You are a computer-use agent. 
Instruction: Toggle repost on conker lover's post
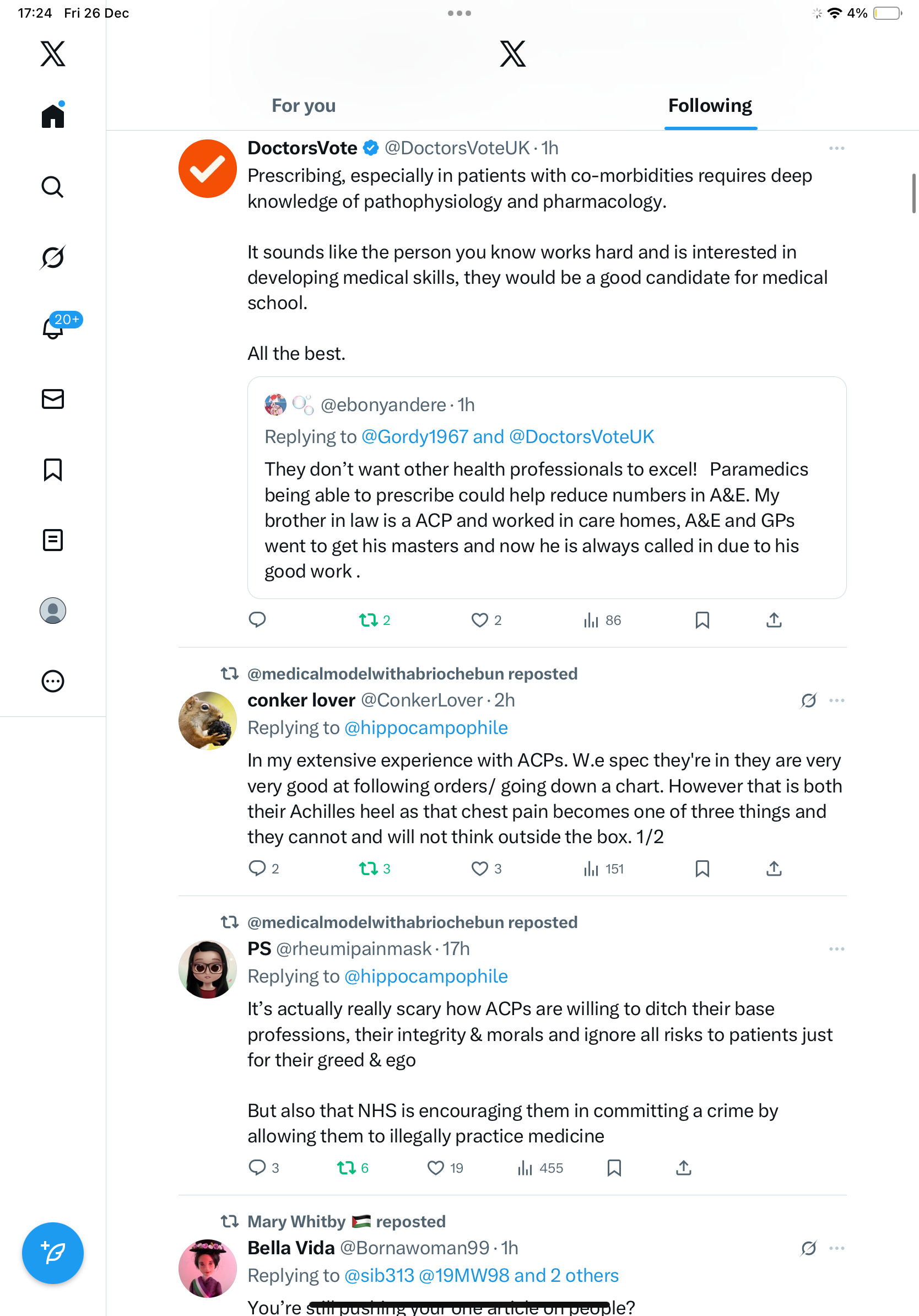(x=369, y=869)
